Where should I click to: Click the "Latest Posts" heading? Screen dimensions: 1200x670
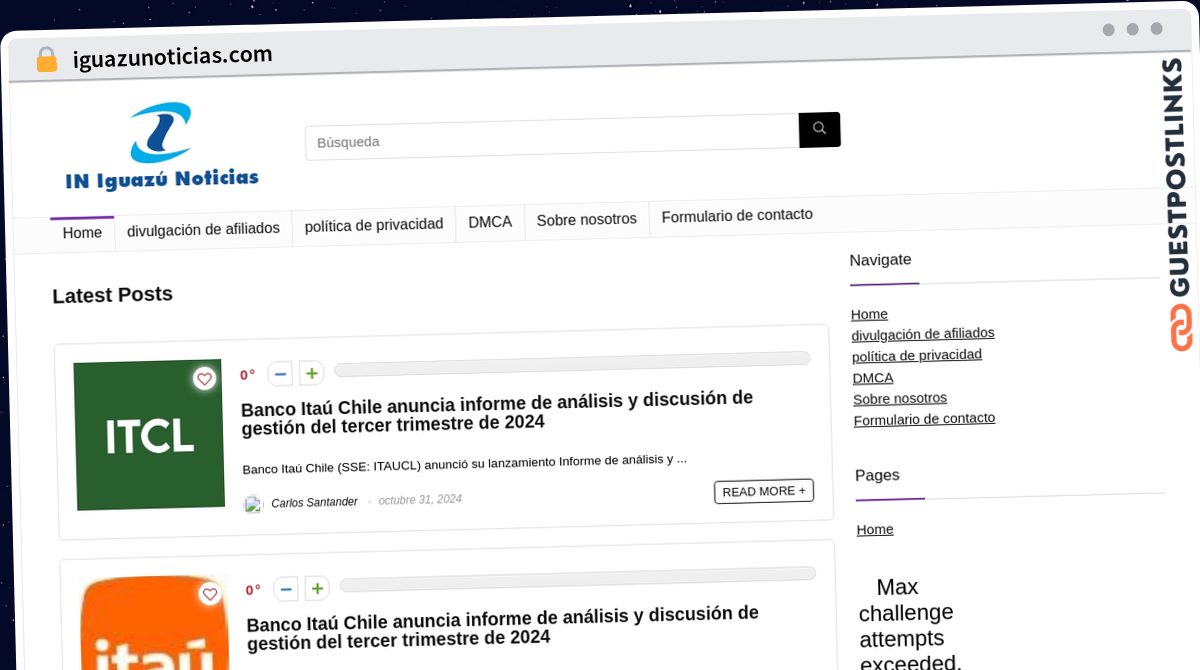(112, 295)
